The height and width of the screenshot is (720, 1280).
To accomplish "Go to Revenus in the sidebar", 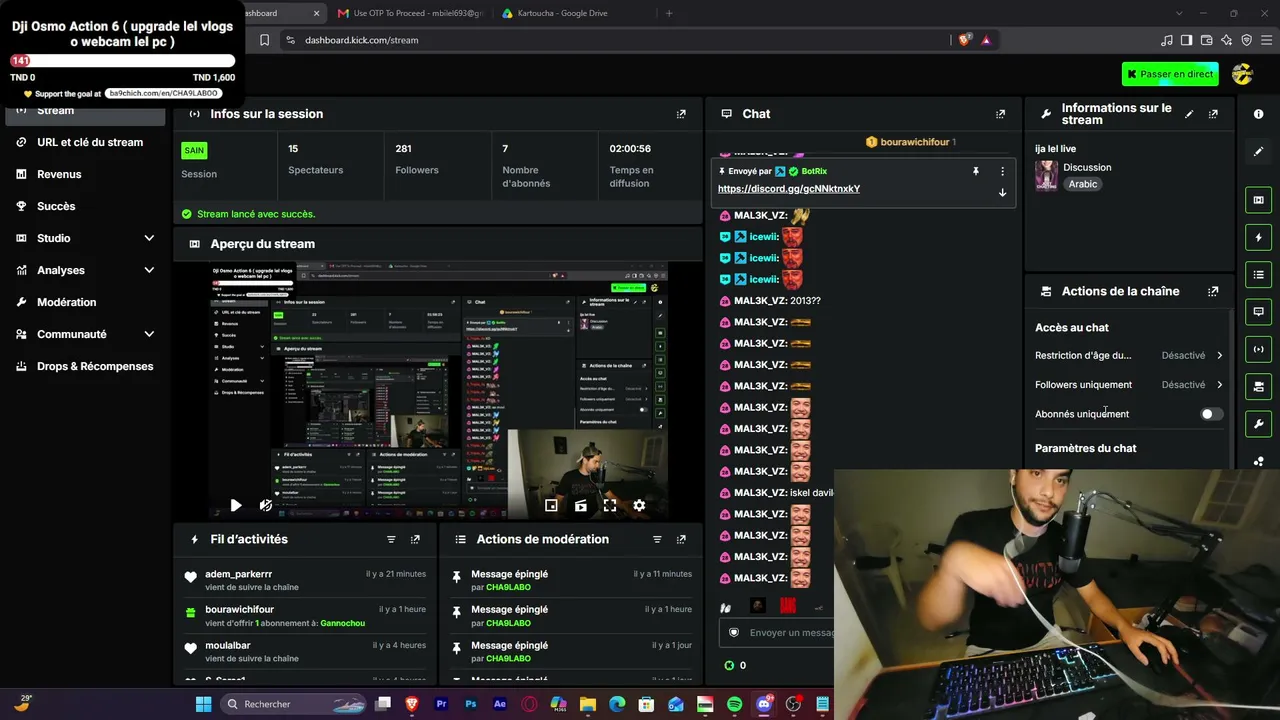I will [x=85, y=174].
